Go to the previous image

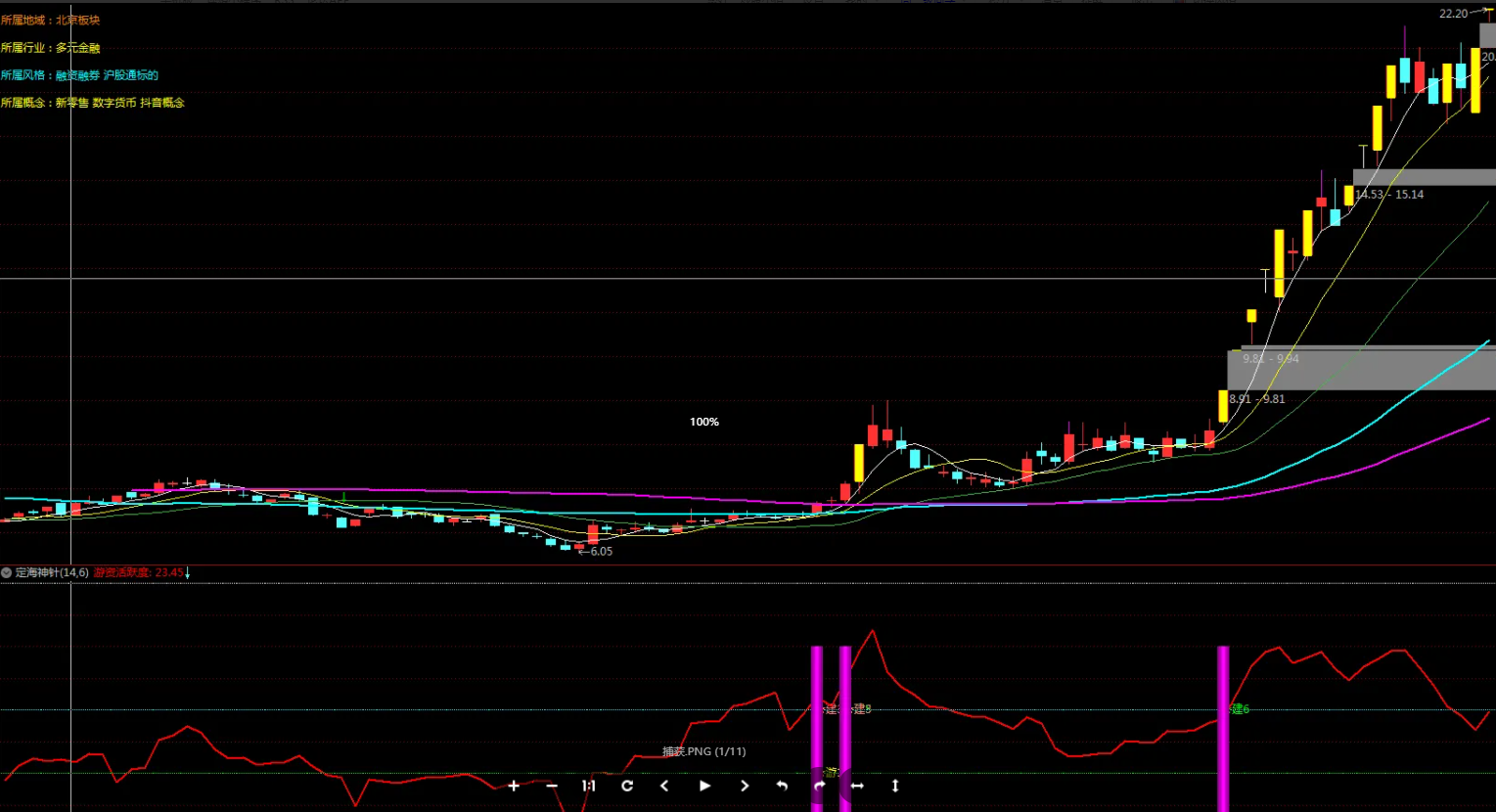click(x=664, y=786)
